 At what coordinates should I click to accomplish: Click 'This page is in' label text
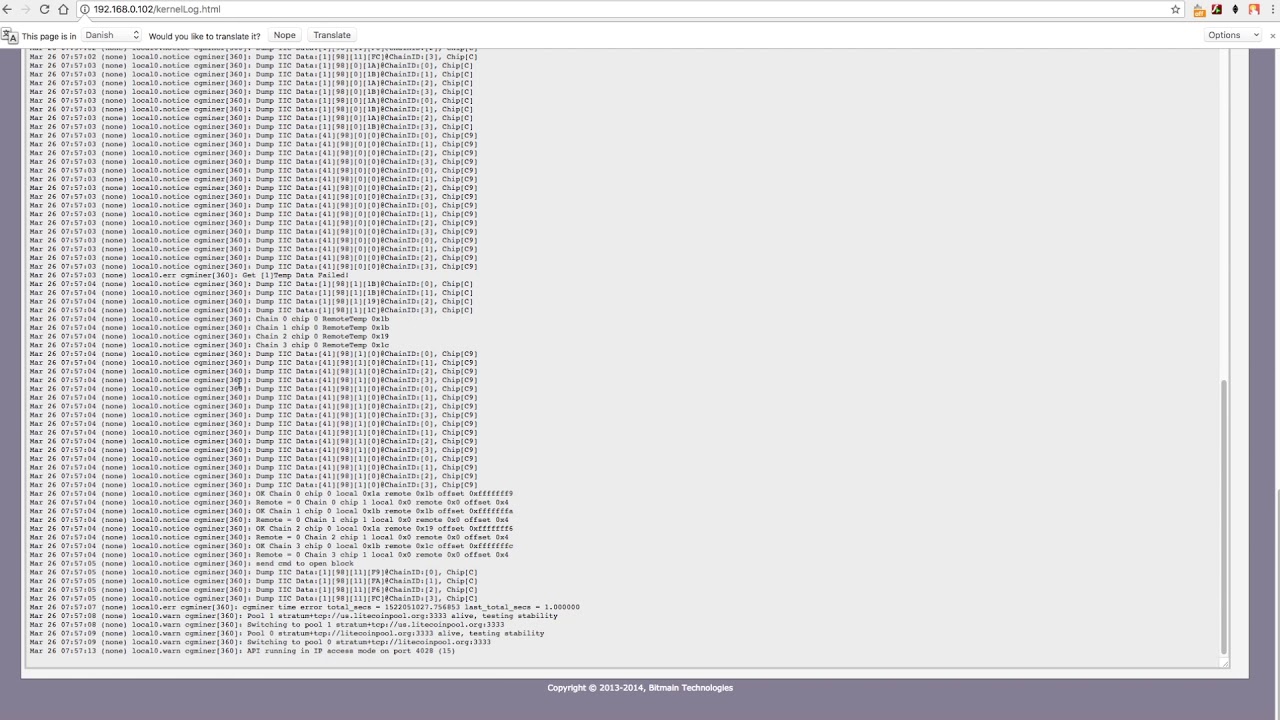(x=49, y=36)
